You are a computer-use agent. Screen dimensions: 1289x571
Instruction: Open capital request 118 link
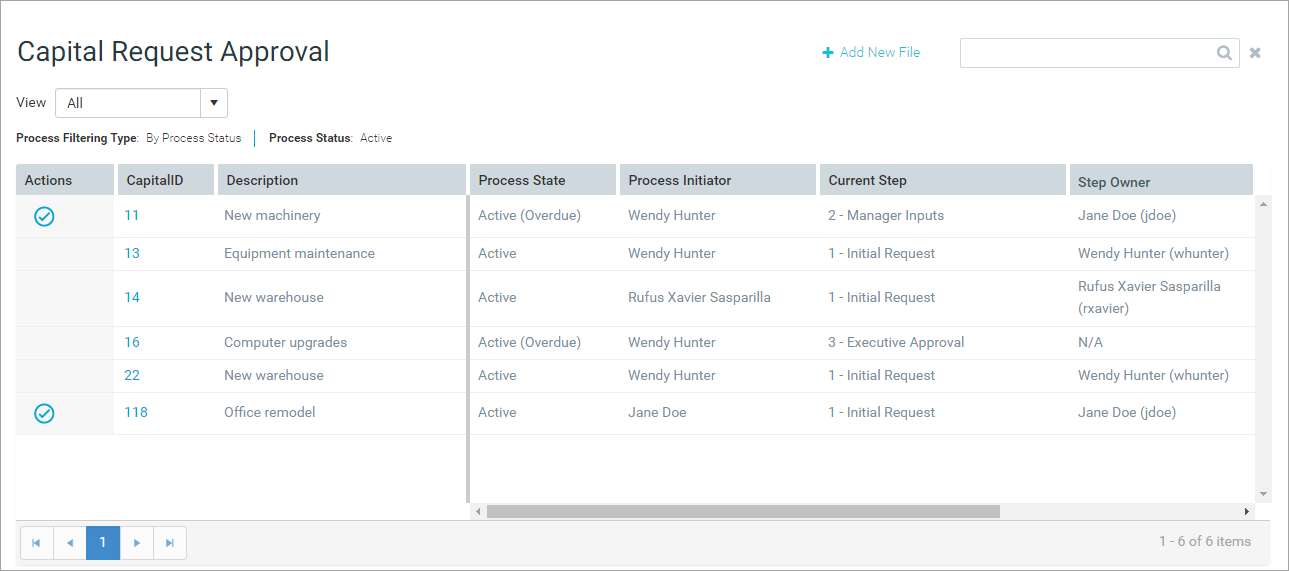tap(136, 412)
